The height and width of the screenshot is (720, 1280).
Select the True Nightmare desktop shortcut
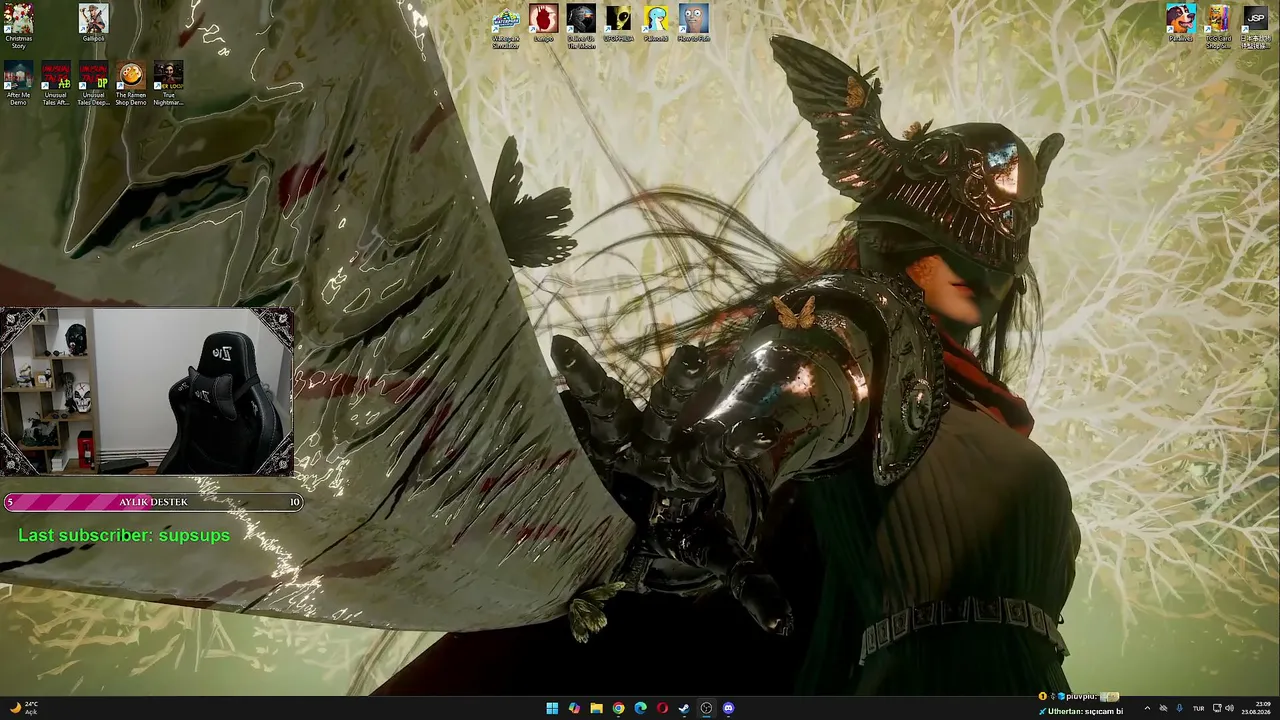click(168, 83)
